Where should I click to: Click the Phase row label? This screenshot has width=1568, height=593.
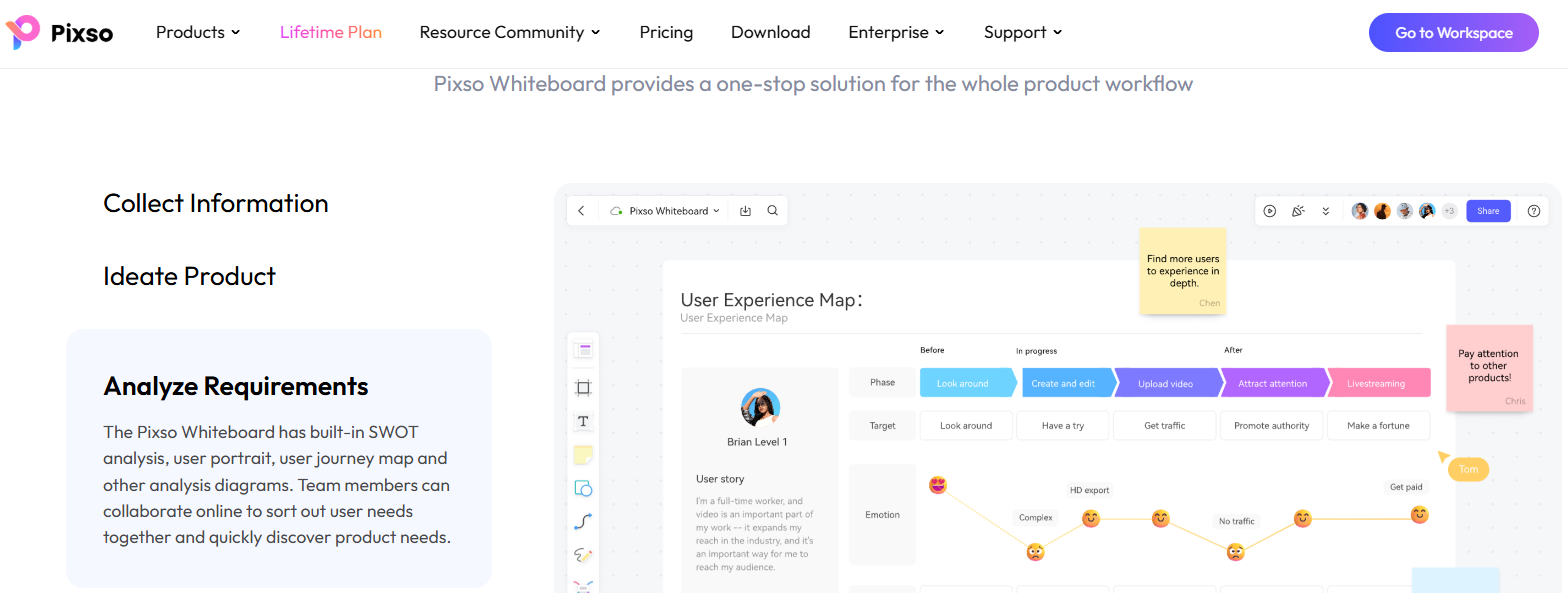click(882, 383)
